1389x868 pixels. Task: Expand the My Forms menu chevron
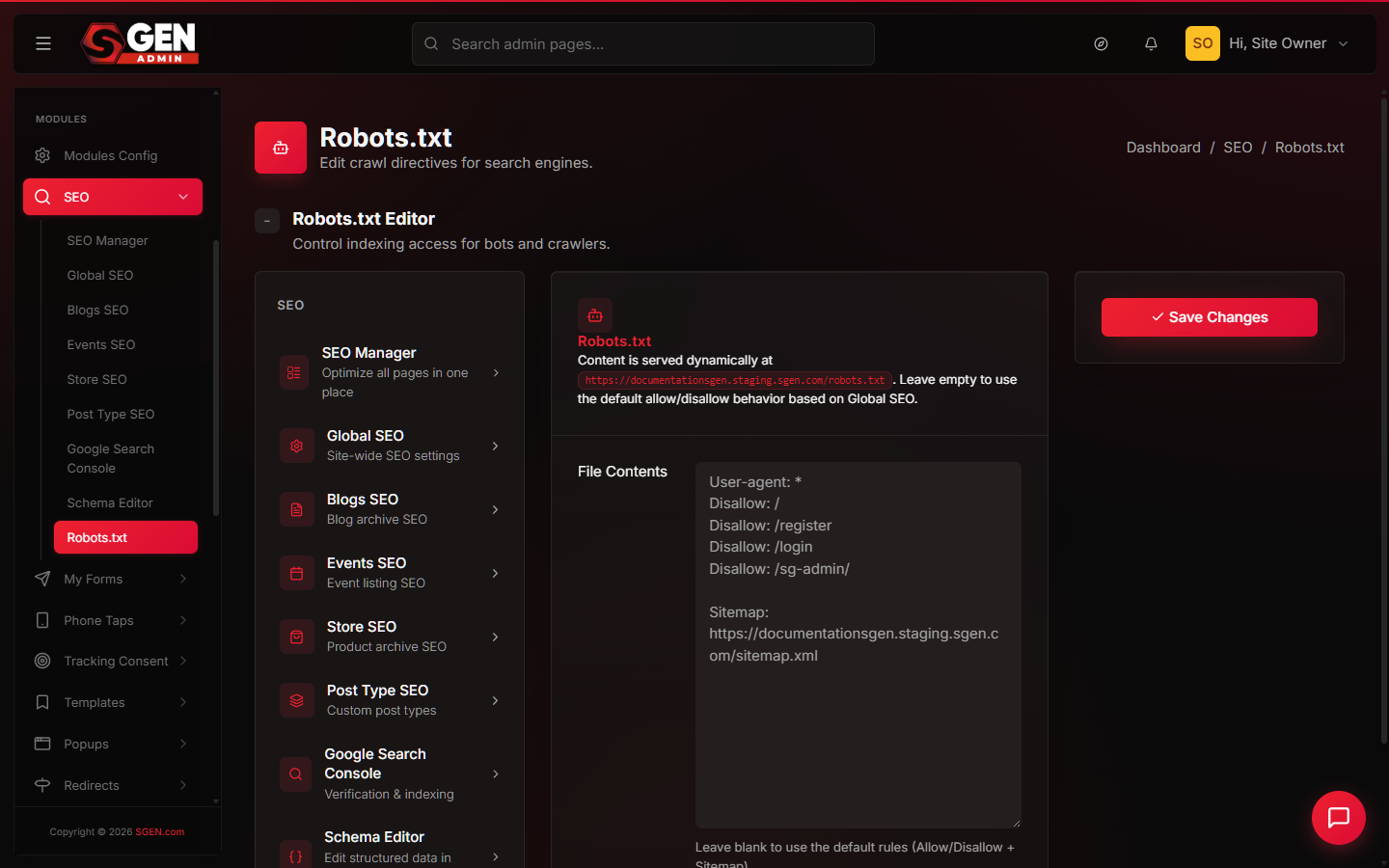[x=183, y=579]
